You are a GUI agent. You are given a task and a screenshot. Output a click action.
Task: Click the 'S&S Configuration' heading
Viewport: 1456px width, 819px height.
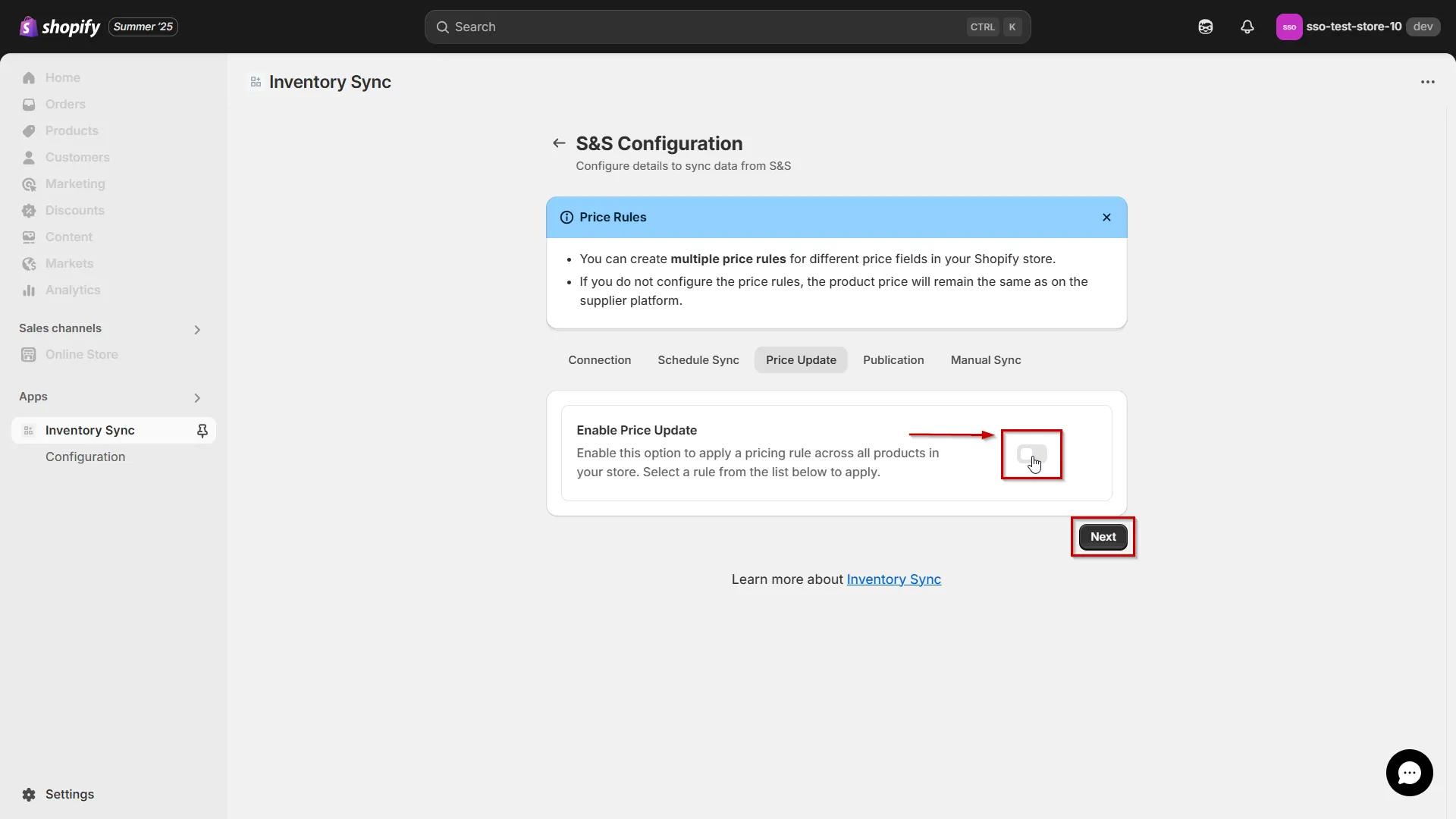pos(659,143)
